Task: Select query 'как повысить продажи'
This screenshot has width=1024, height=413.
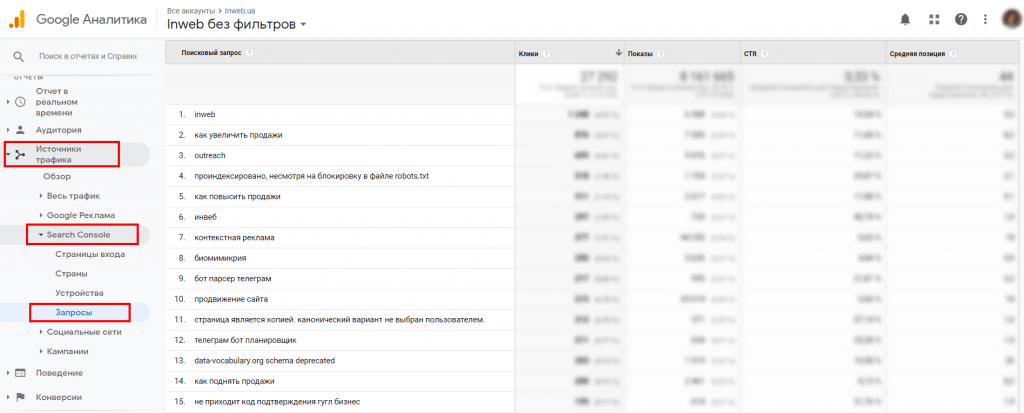Action: 237,197
